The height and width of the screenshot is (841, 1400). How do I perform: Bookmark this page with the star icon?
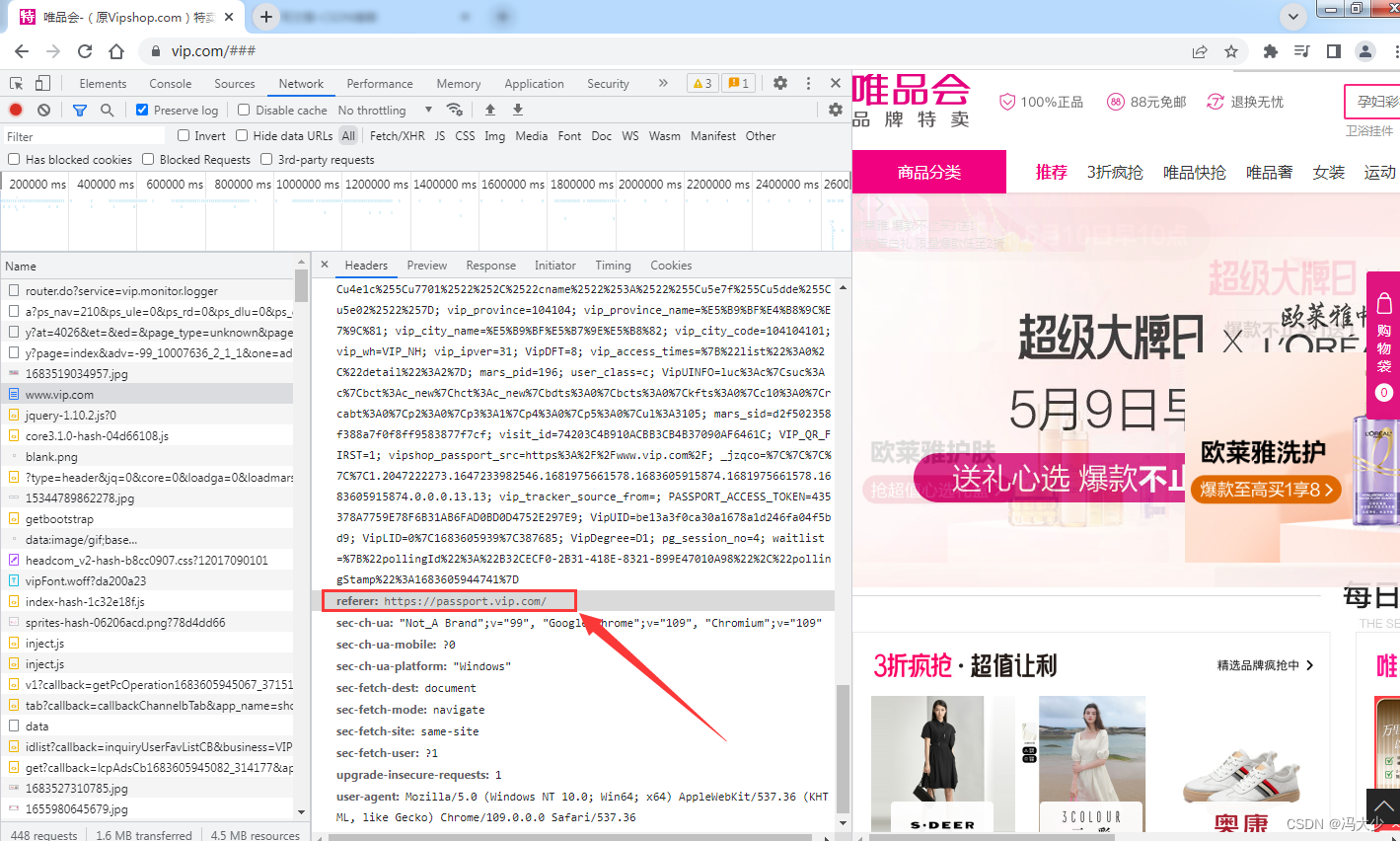pyautogui.click(x=1231, y=51)
